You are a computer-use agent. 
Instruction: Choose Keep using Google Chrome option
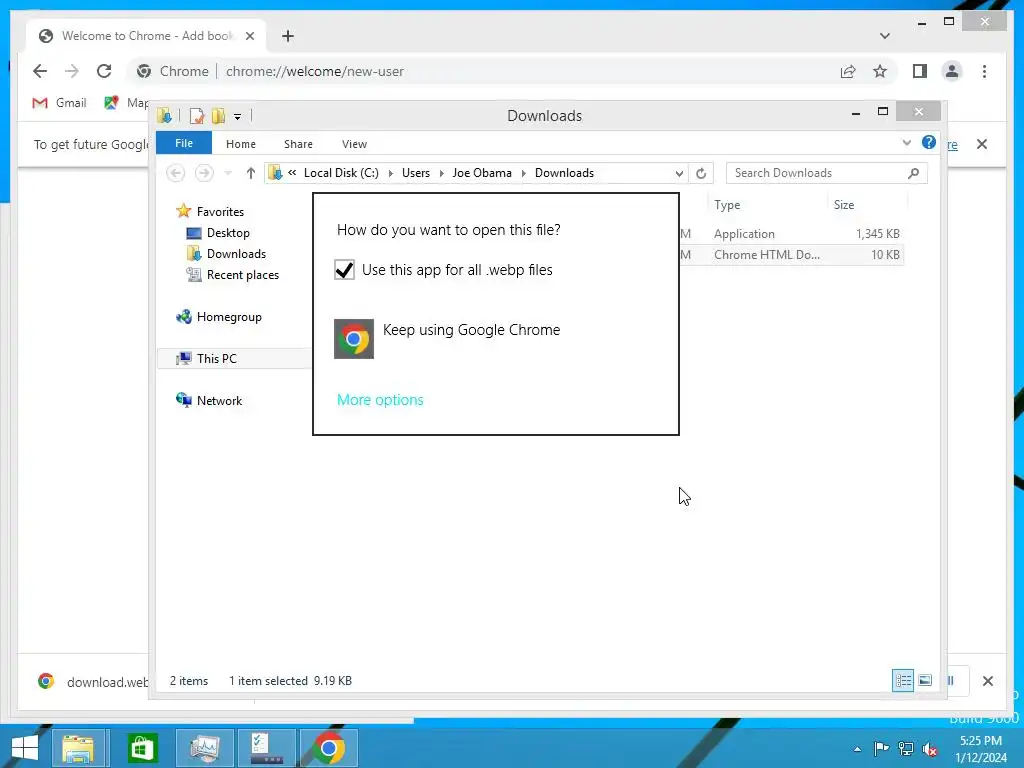[447, 338]
